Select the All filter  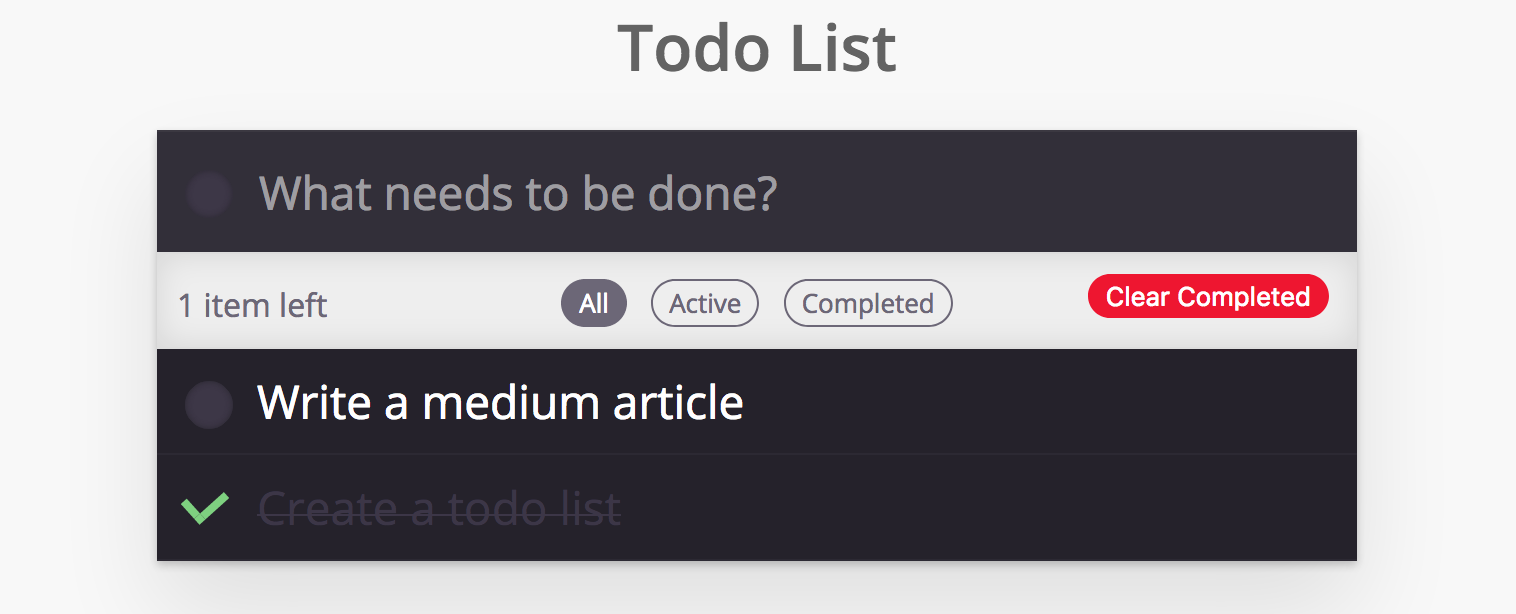[x=593, y=303]
